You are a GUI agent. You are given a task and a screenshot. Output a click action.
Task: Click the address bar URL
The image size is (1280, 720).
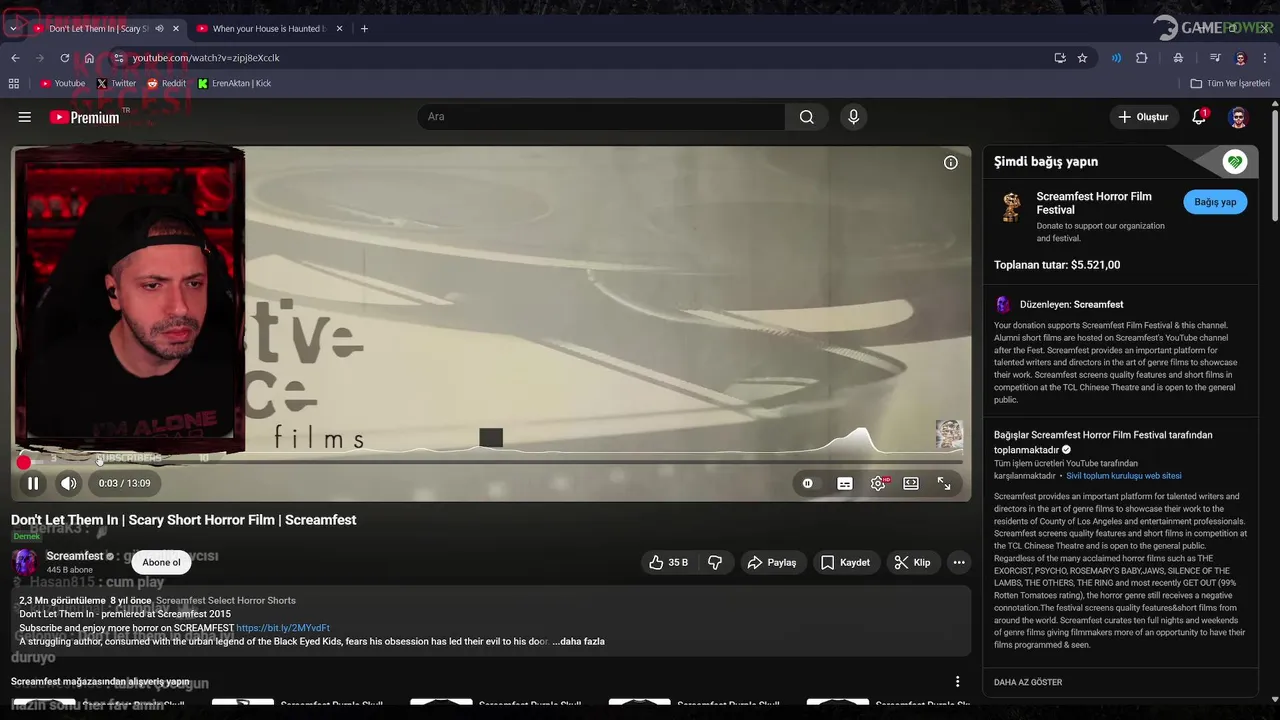(206, 58)
